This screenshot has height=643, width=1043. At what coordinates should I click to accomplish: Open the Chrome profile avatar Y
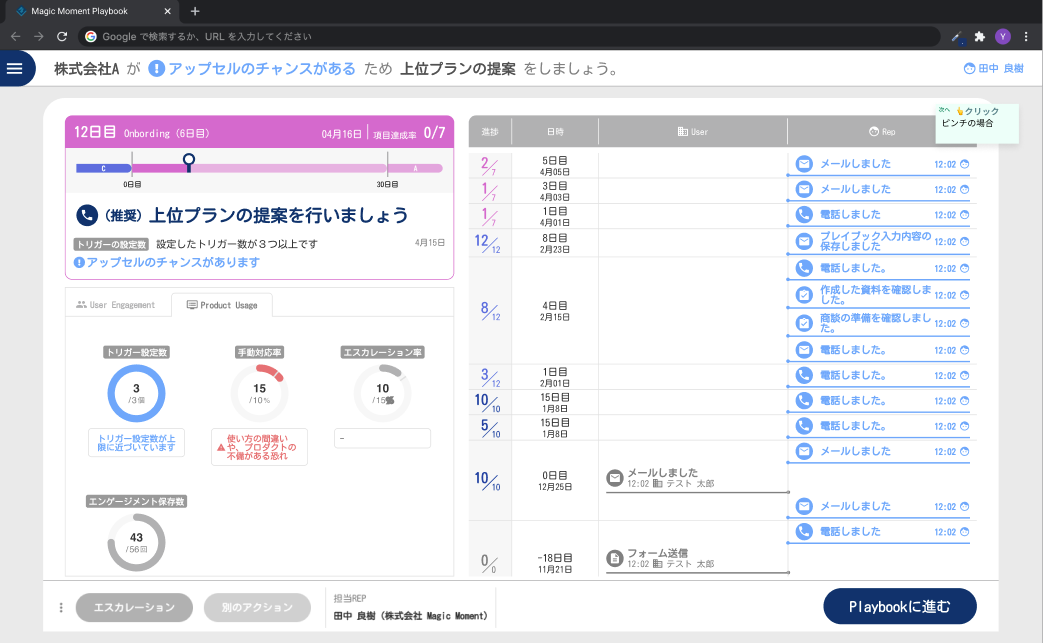[1002, 37]
